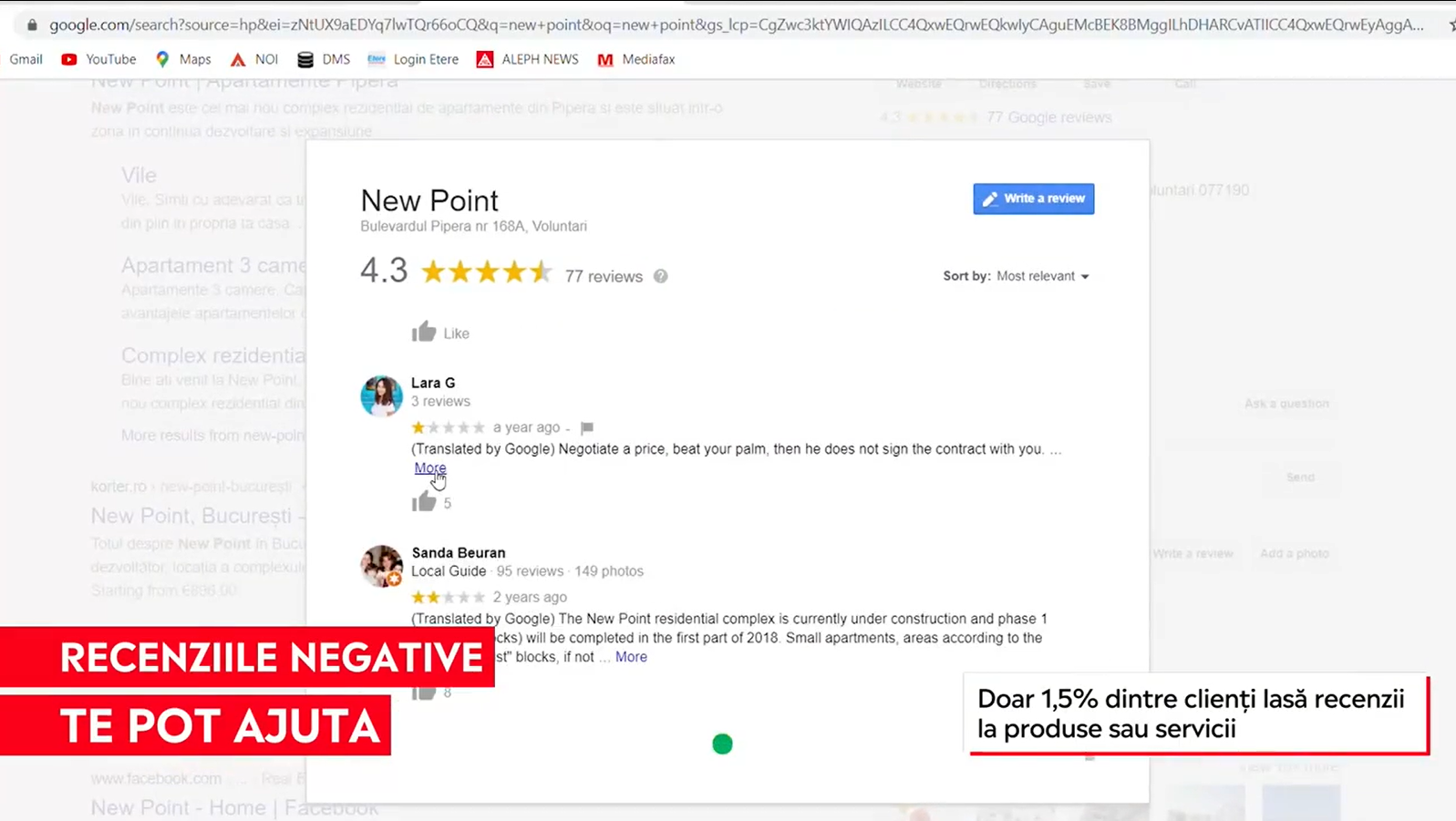Click the Write a review button

coord(1034,199)
